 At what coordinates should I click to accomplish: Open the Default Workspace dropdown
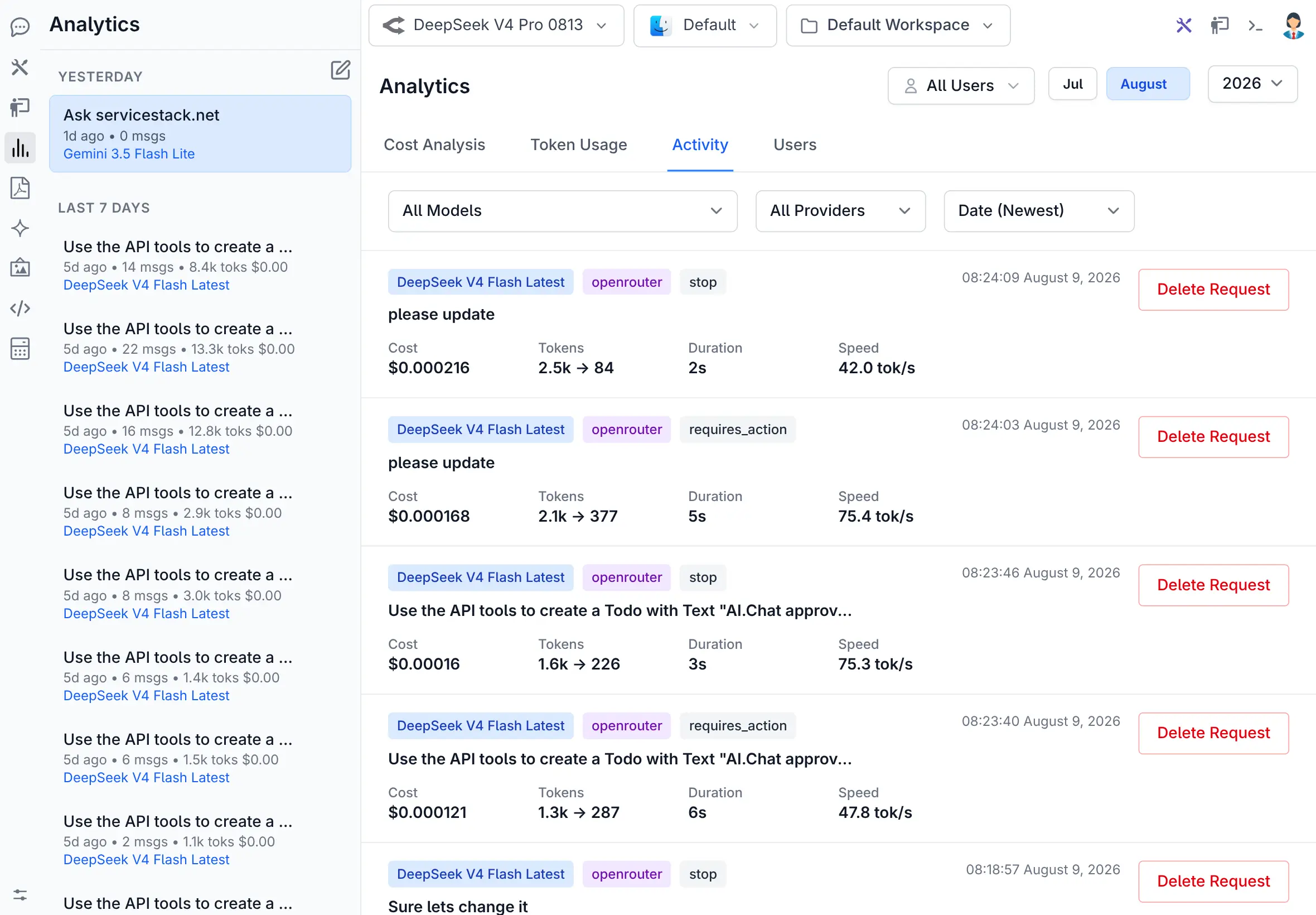[898, 25]
